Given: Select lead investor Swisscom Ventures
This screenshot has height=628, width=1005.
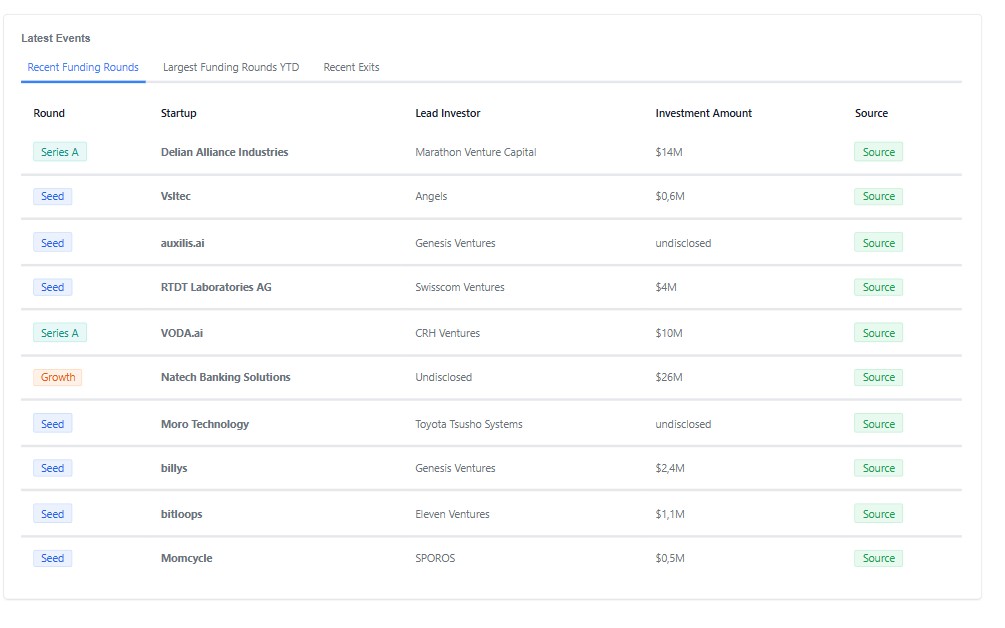Looking at the screenshot, I should [460, 287].
